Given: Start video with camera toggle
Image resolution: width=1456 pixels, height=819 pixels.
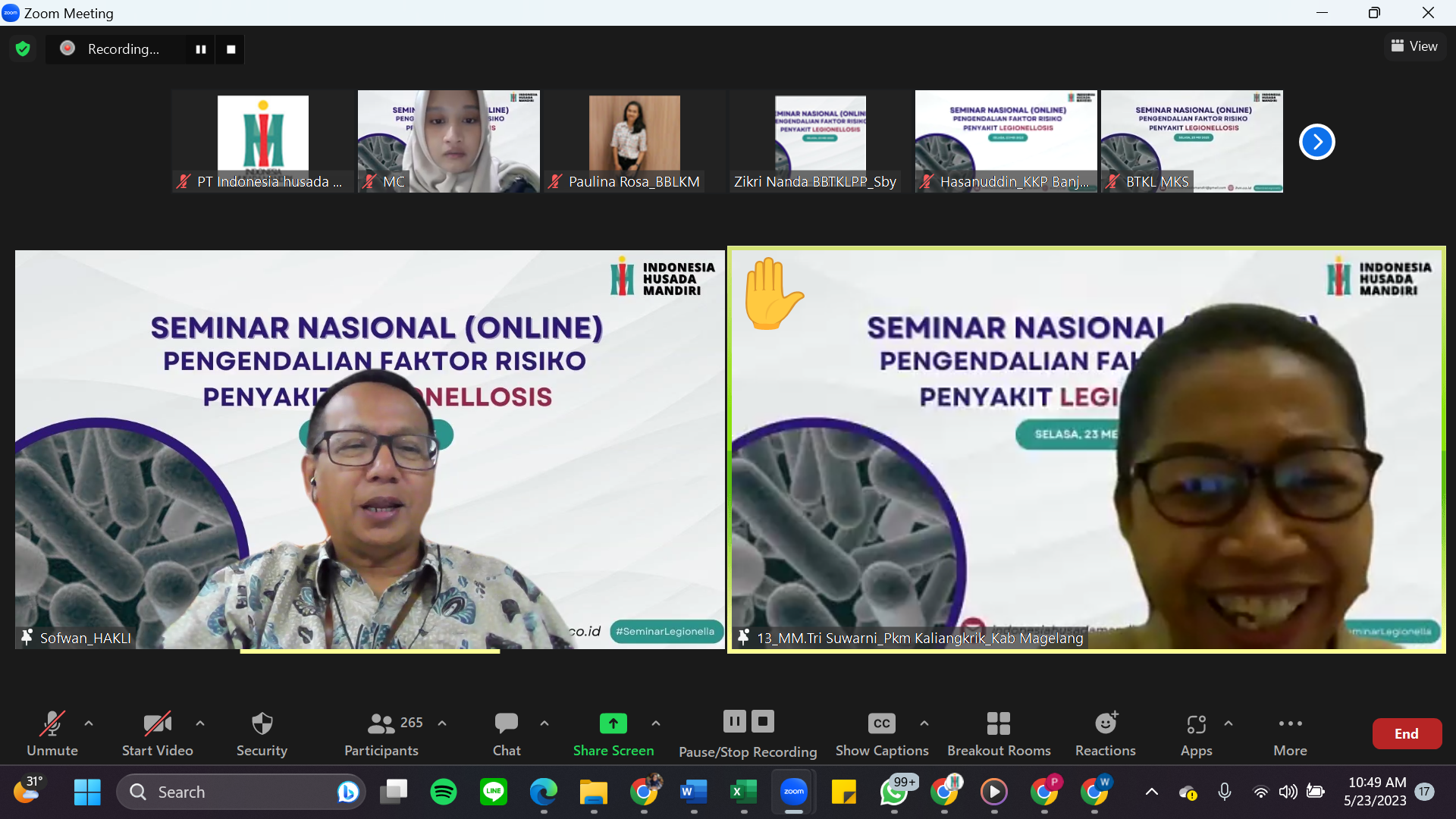Looking at the screenshot, I should [158, 733].
